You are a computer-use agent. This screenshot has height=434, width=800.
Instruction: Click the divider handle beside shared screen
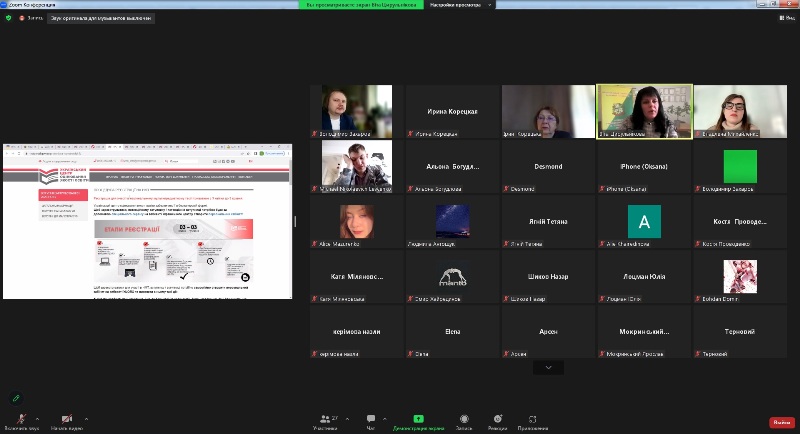coord(295,221)
